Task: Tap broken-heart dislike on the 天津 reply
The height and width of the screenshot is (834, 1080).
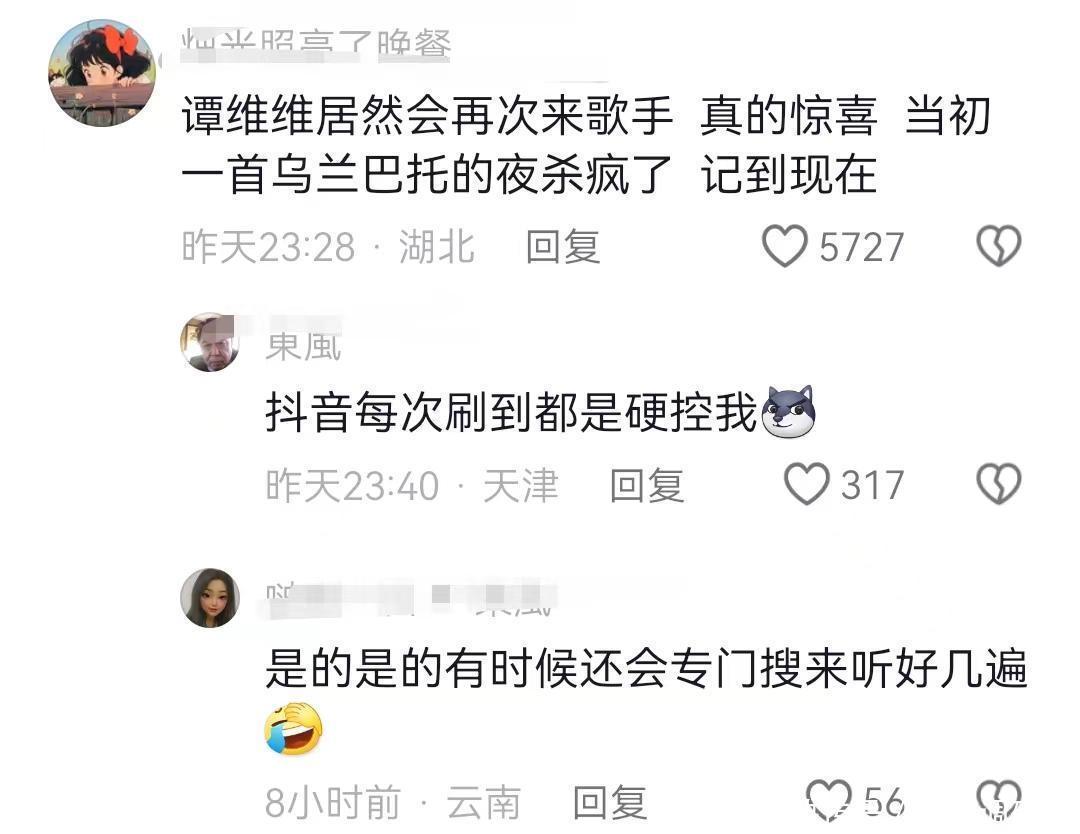Action: coord(999,483)
